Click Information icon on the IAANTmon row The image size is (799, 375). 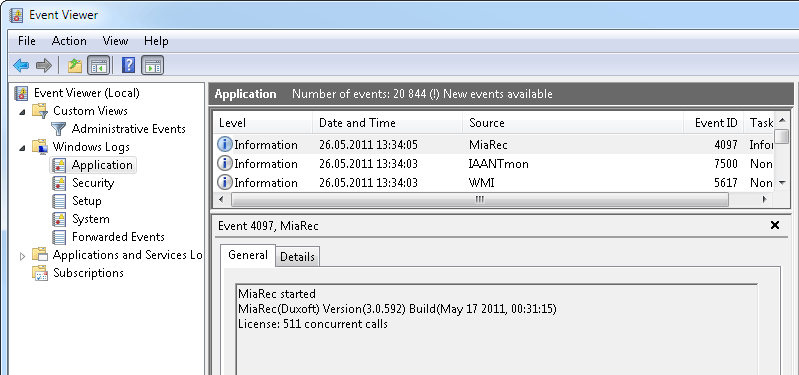coord(225,164)
